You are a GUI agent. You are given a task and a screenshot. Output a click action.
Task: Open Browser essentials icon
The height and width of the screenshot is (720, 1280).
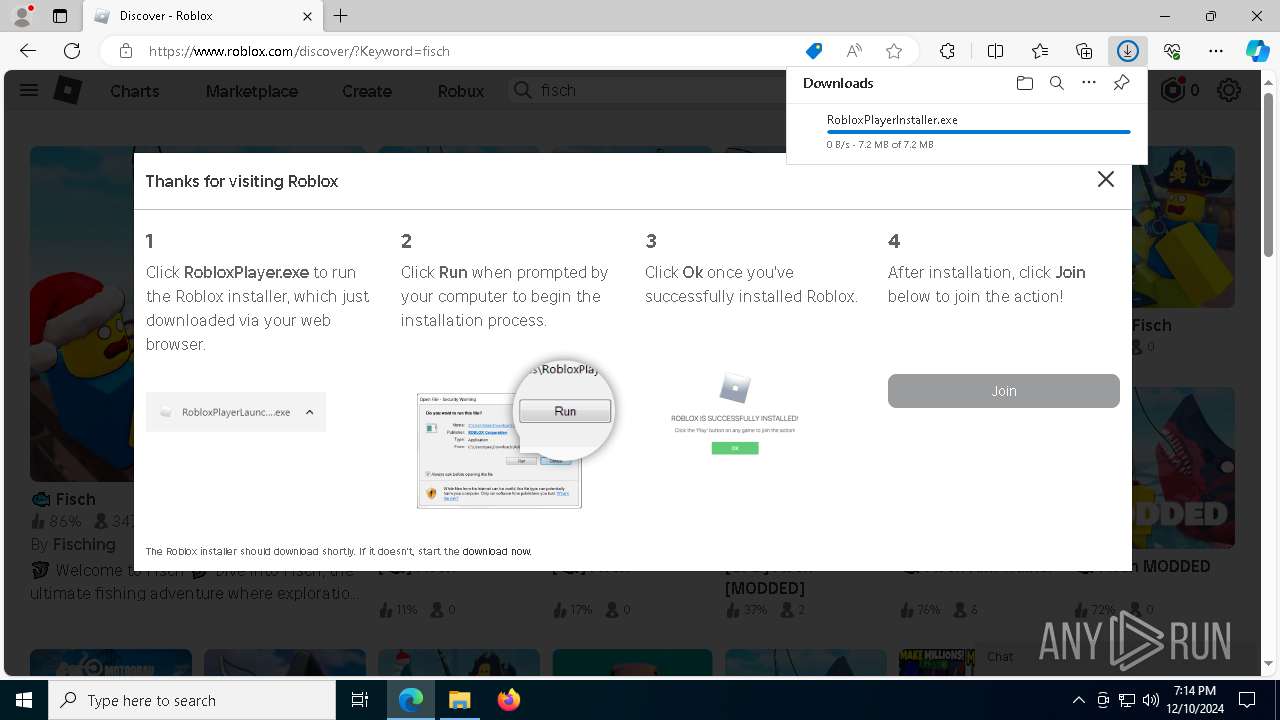pyautogui.click(x=1172, y=51)
